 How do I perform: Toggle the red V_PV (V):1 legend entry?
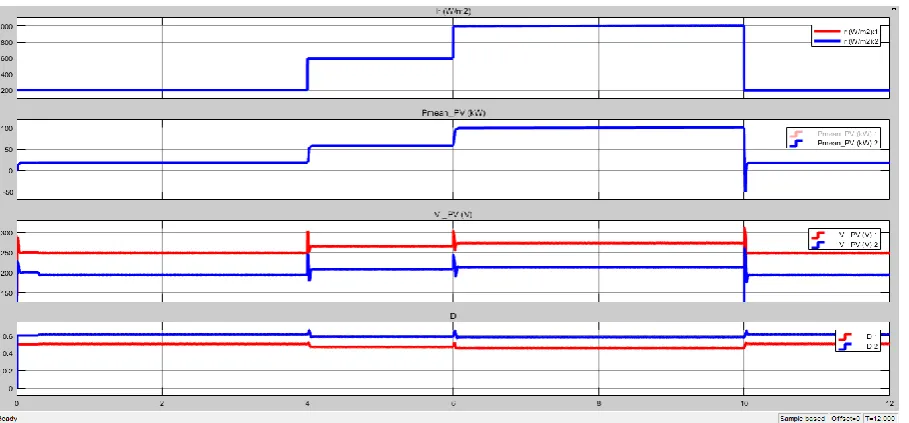(845, 235)
